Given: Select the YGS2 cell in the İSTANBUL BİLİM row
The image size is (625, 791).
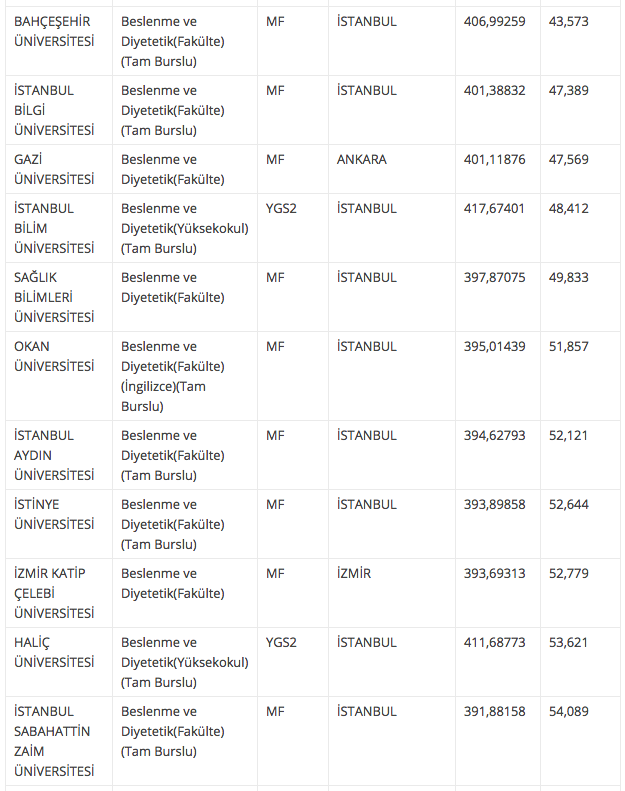Looking at the screenshot, I should (x=281, y=208).
